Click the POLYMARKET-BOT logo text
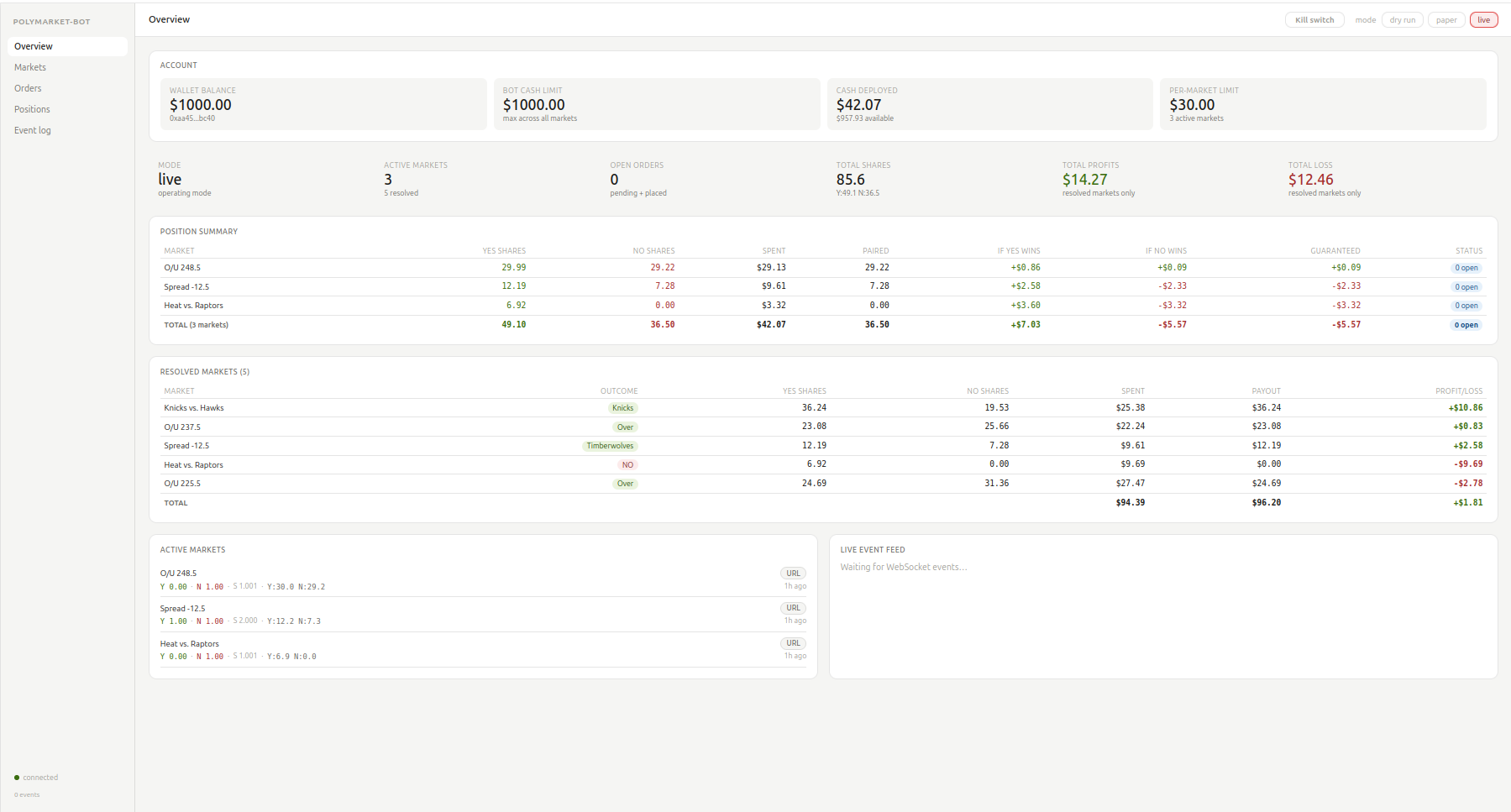This screenshot has width=1511, height=812. 51,22
